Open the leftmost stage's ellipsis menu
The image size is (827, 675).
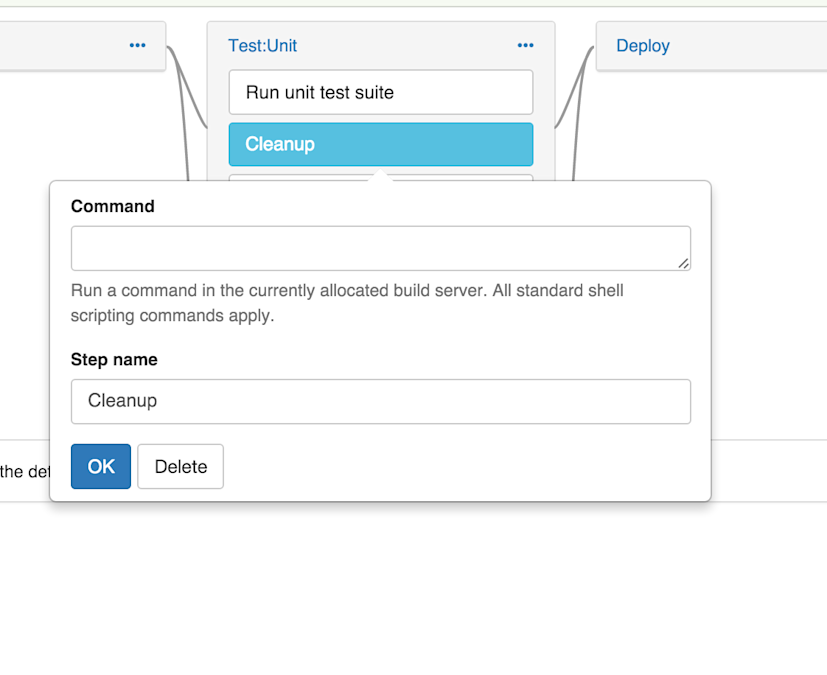pyautogui.click(x=137, y=45)
